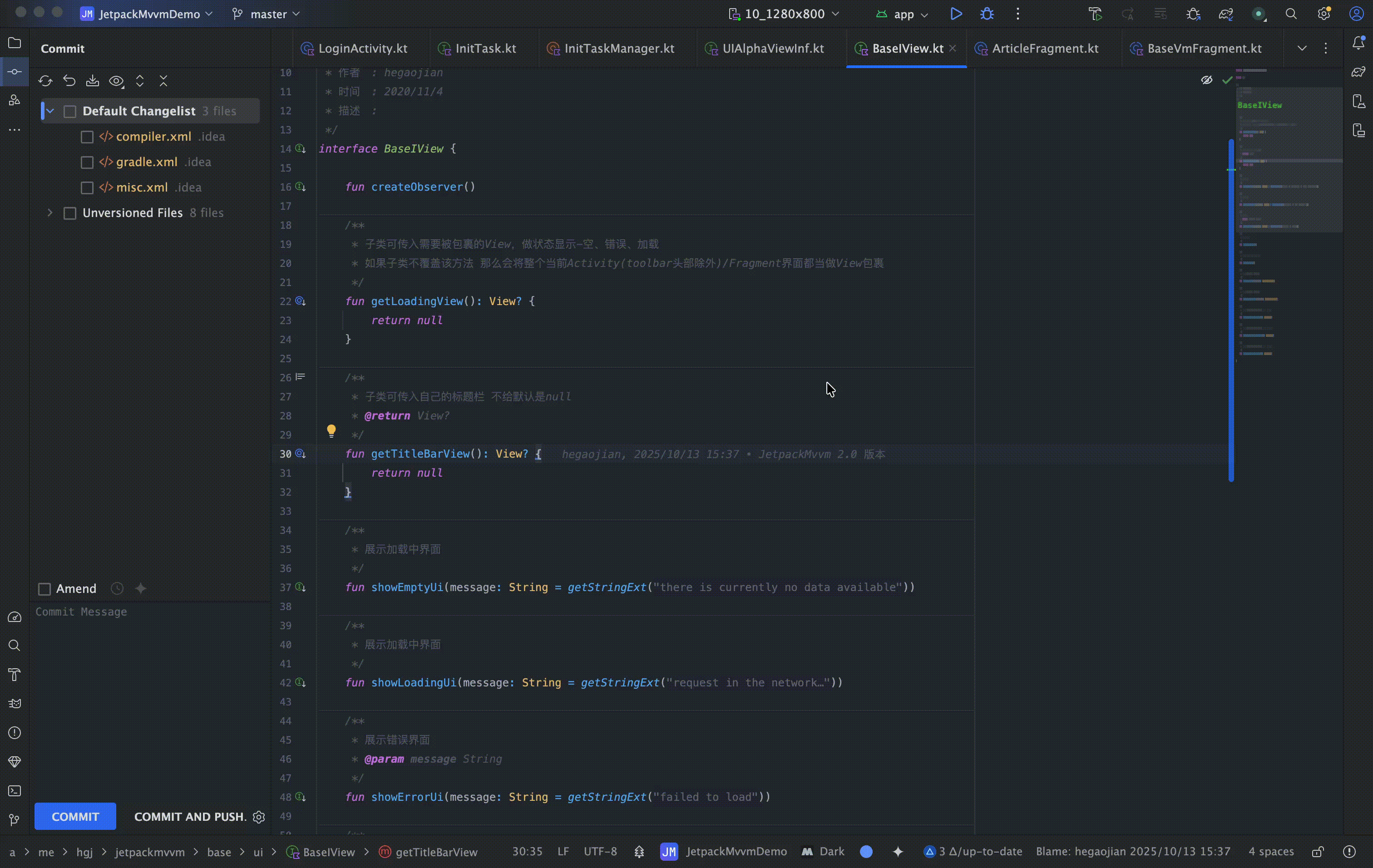Open the 10_1280x800 device selector dropdown
Viewport: 1373px width, 868px height.
point(784,14)
